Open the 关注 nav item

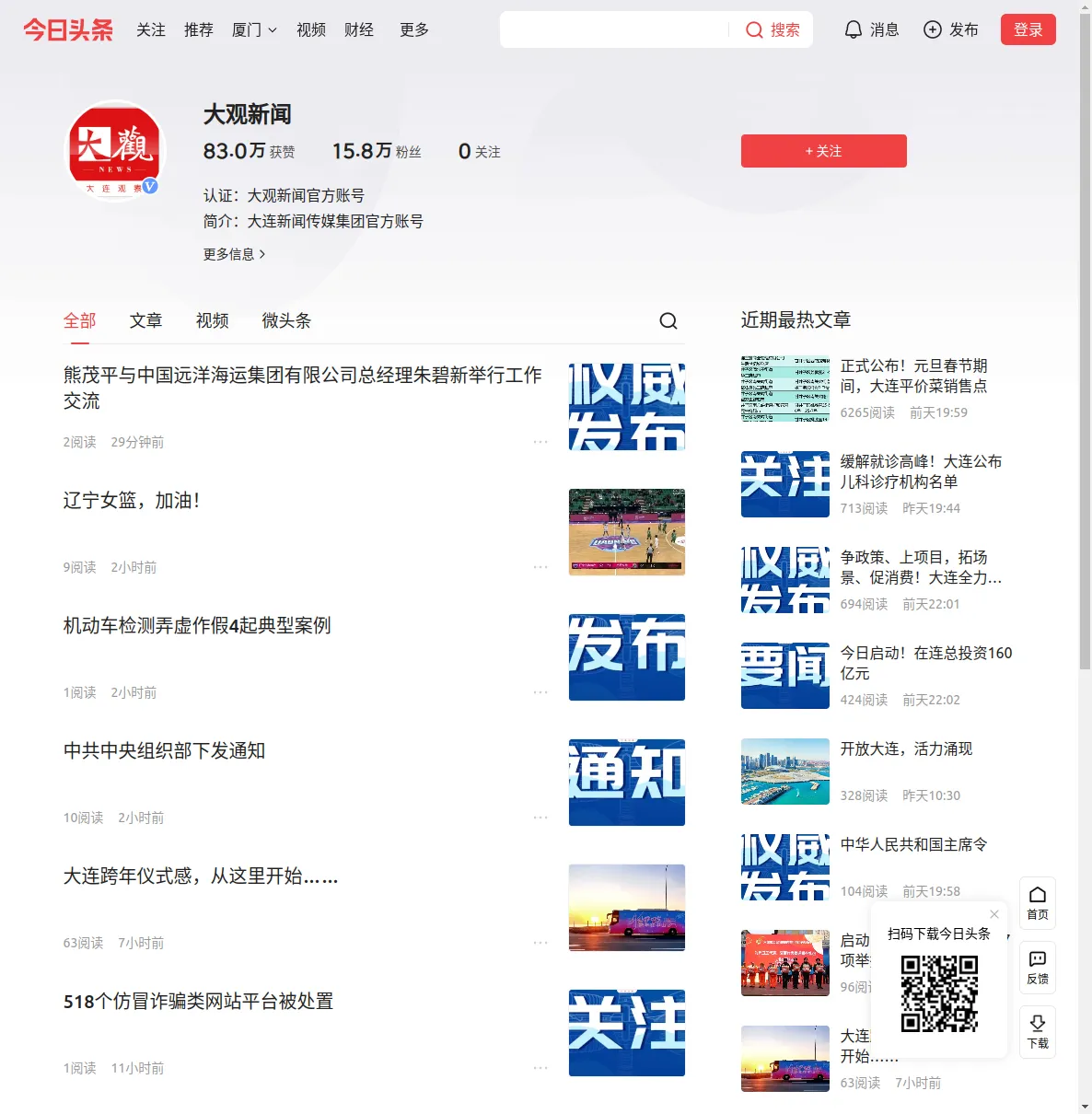click(x=151, y=29)
